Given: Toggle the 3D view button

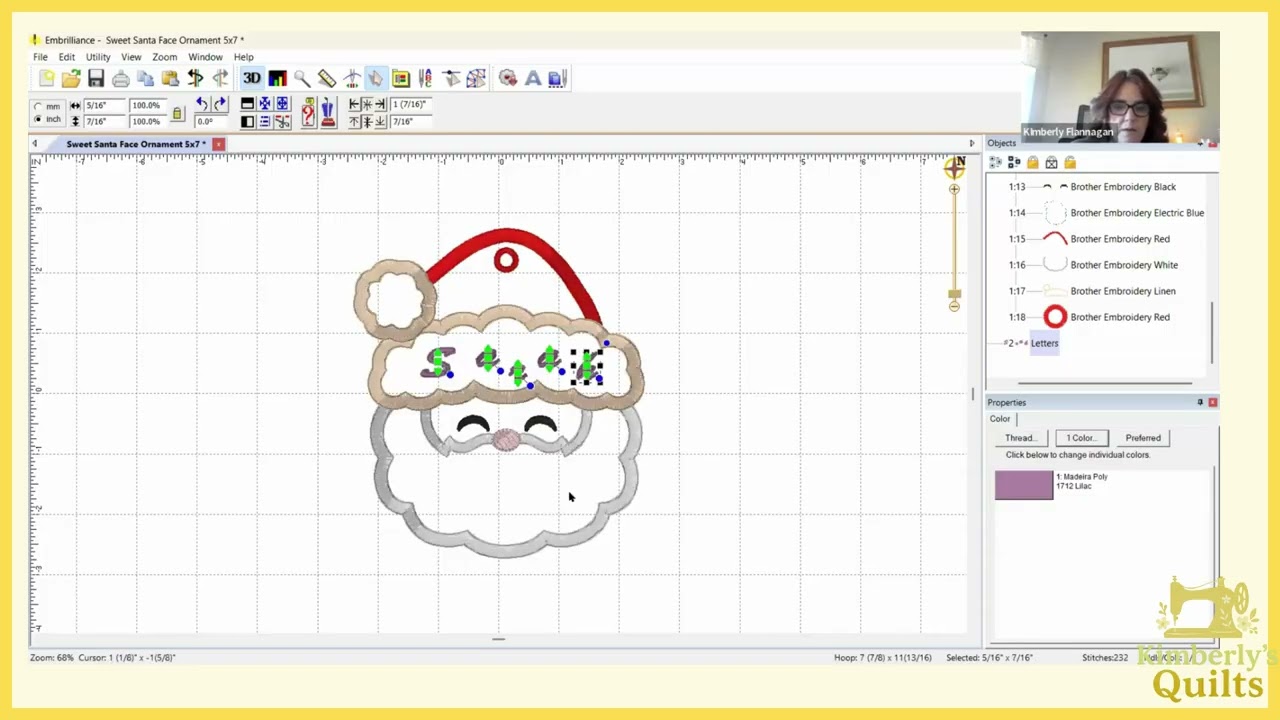Looking at the screenshot, I should click(x=252, y=78).
